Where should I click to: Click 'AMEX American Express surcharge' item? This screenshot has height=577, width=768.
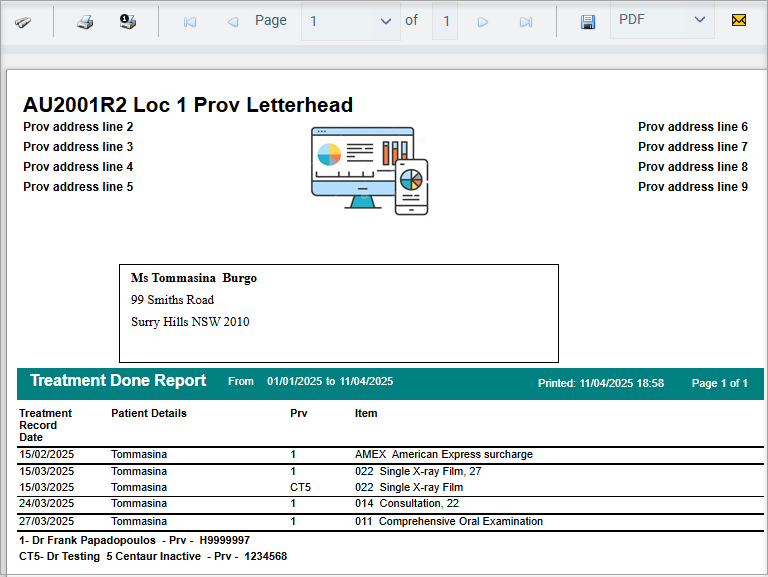pos(444,455)
